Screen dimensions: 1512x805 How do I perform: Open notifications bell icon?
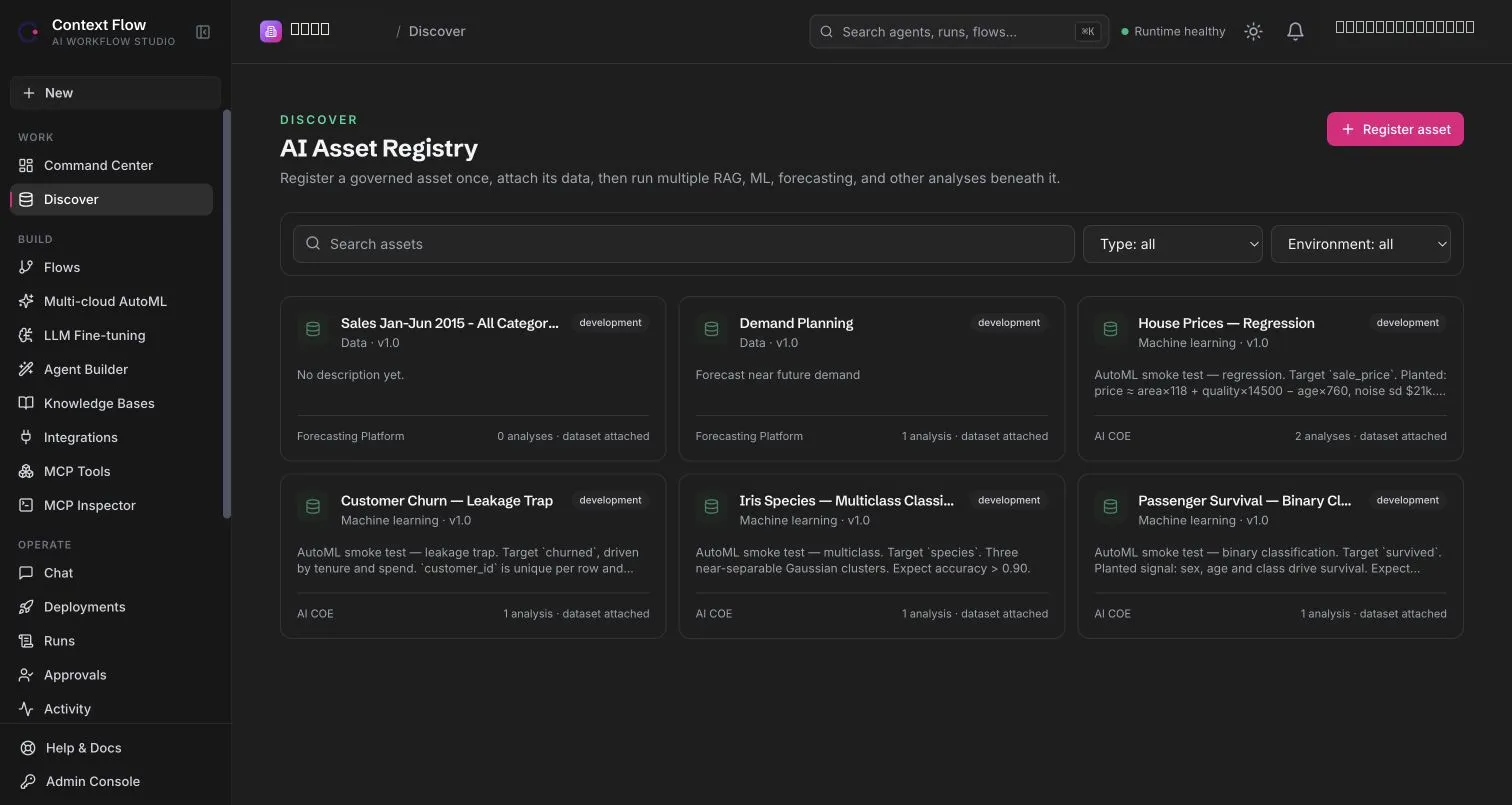click(1295, 32)
